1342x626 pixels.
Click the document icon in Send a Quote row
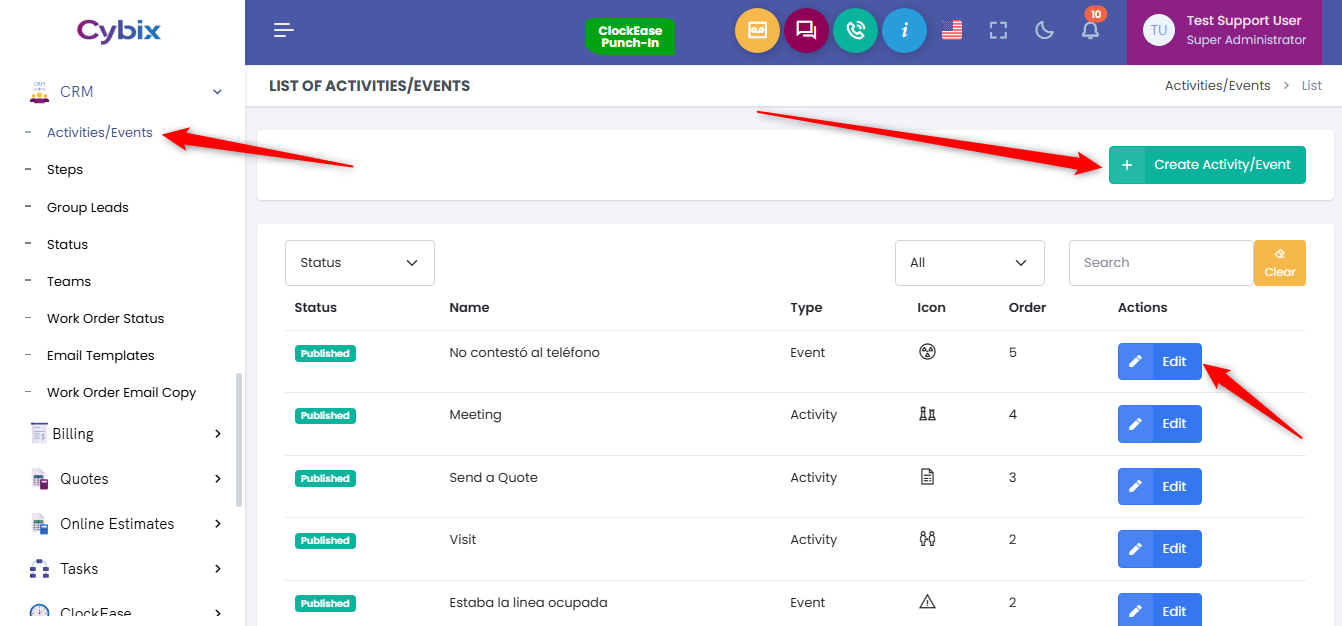point(927,477)
